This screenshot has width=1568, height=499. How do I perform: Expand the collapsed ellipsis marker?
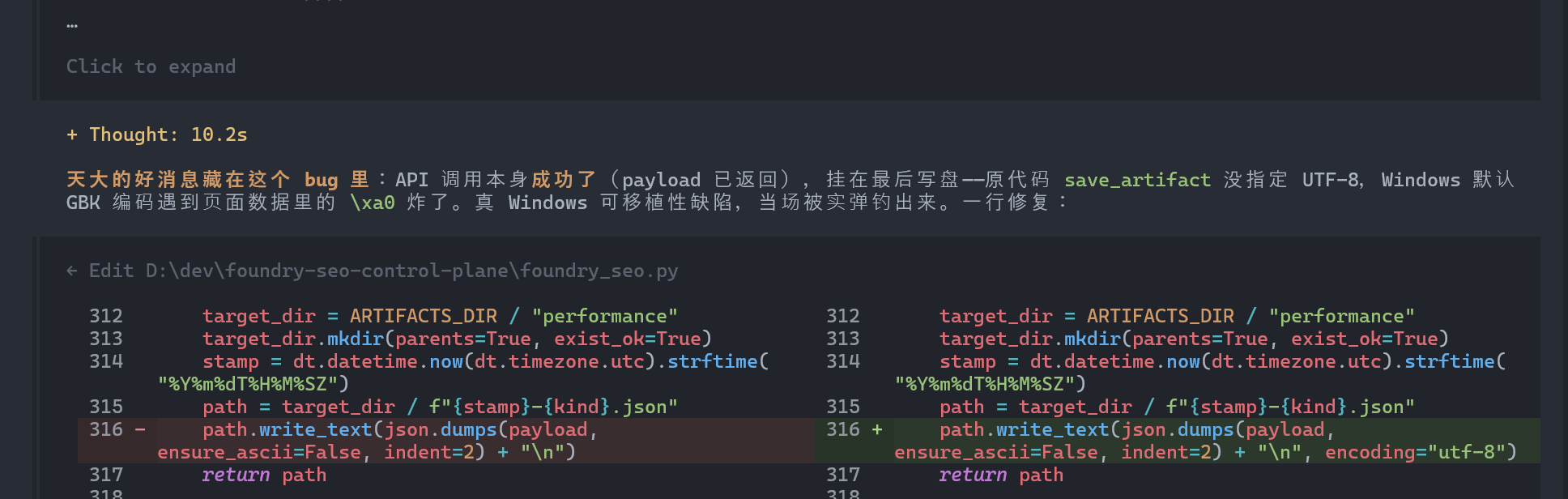tap(72, 26)
